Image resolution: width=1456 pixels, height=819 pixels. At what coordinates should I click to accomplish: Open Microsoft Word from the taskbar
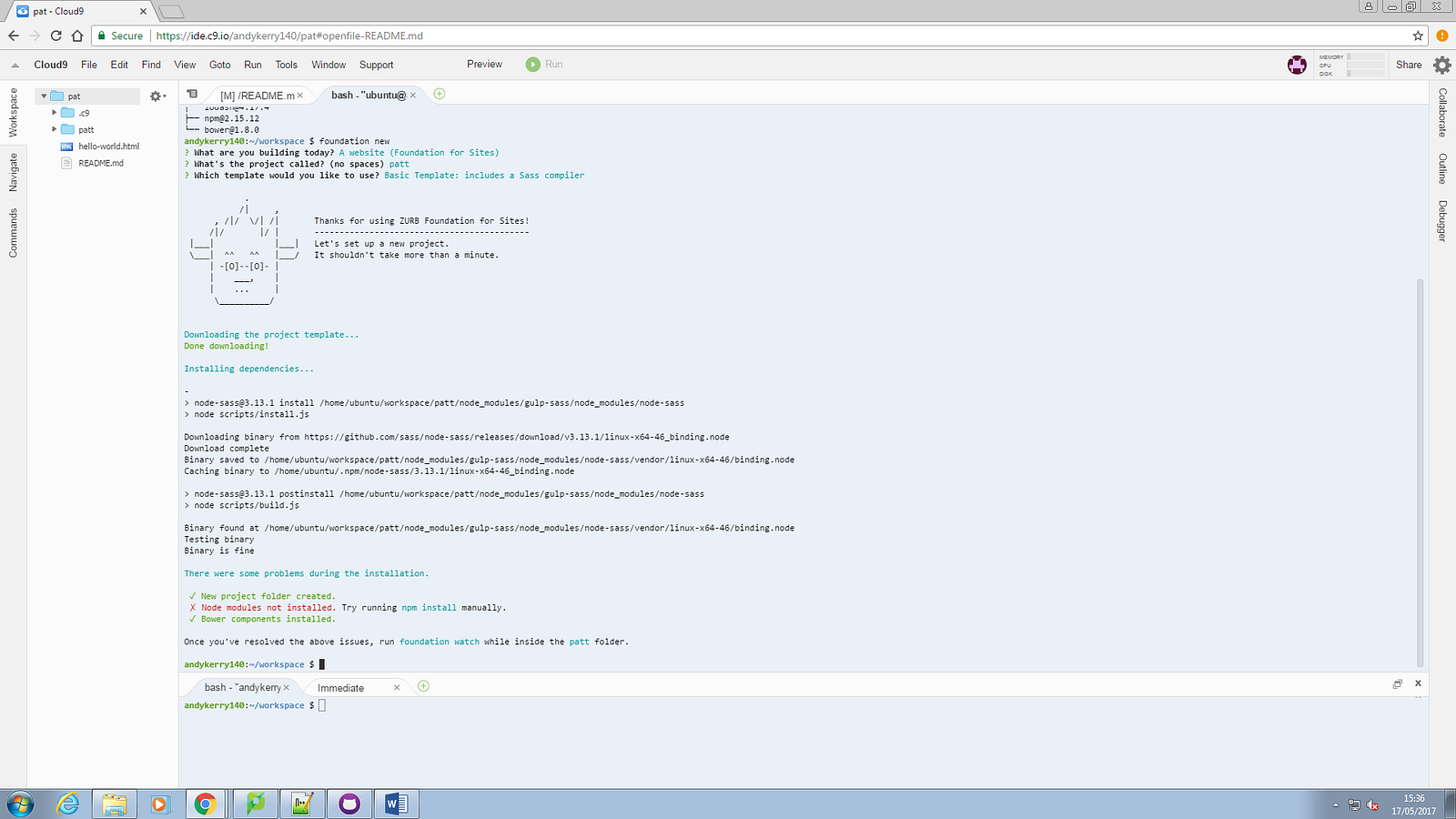click(x=397, y=804)
